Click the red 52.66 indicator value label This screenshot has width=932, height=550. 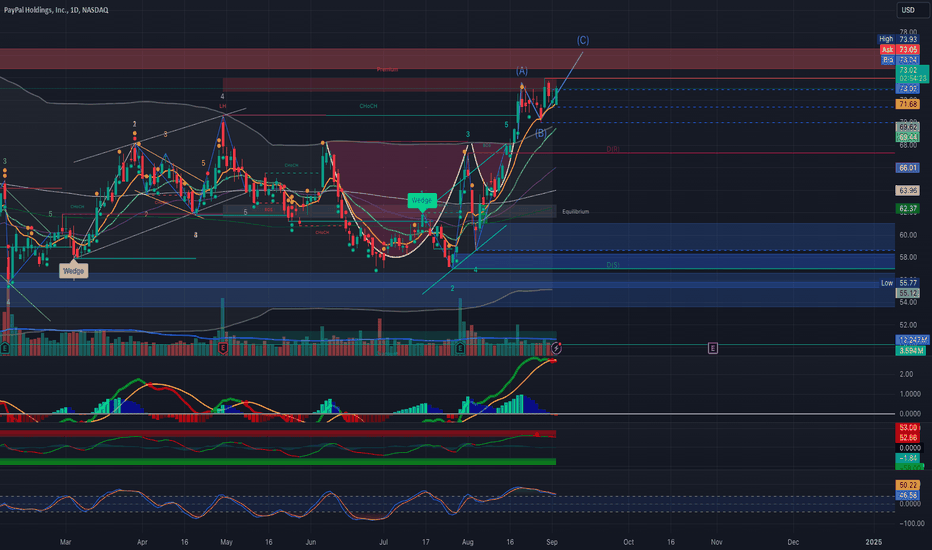click(x=908, y=438)
